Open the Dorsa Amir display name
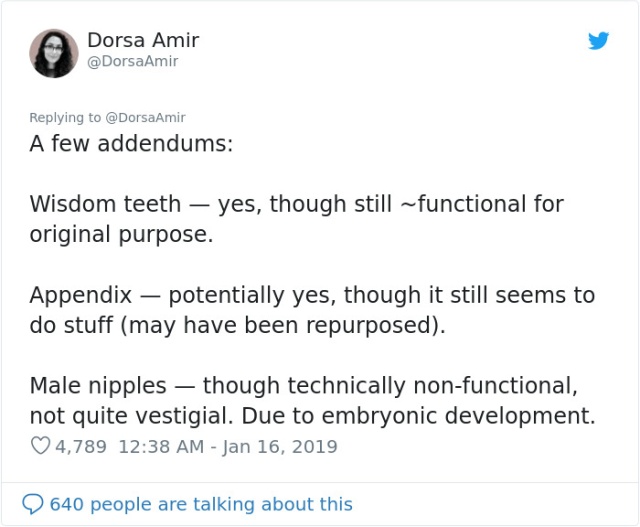Viewport: 640px width, 527px height. 143,40
